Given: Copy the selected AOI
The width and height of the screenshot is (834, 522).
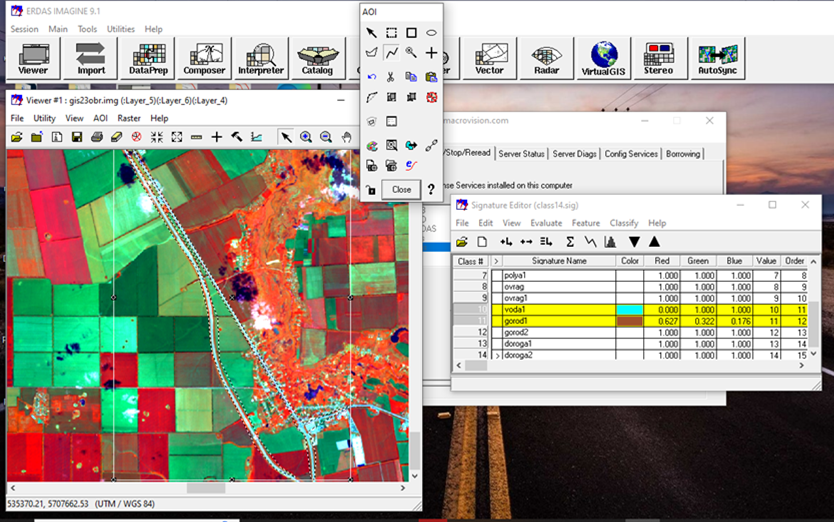Looking at the screenshot, I should click(x=411, y=77).
